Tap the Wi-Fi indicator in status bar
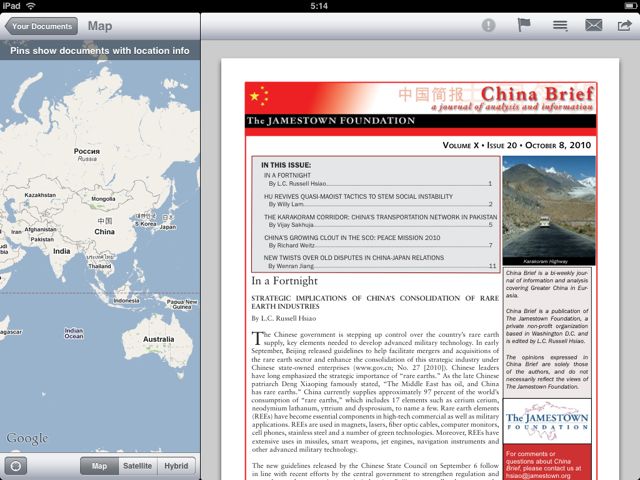The image size is (640, 480). pos(31,6)
